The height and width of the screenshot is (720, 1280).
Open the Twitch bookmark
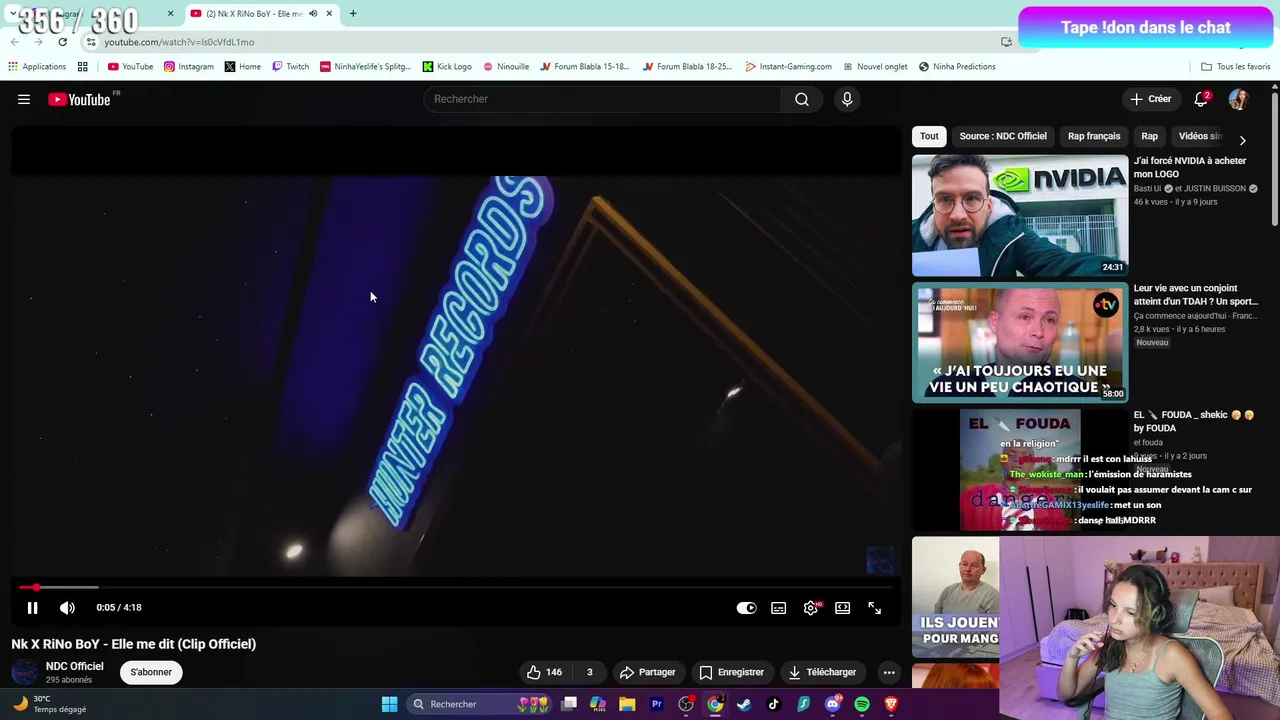tap(291, 67)
